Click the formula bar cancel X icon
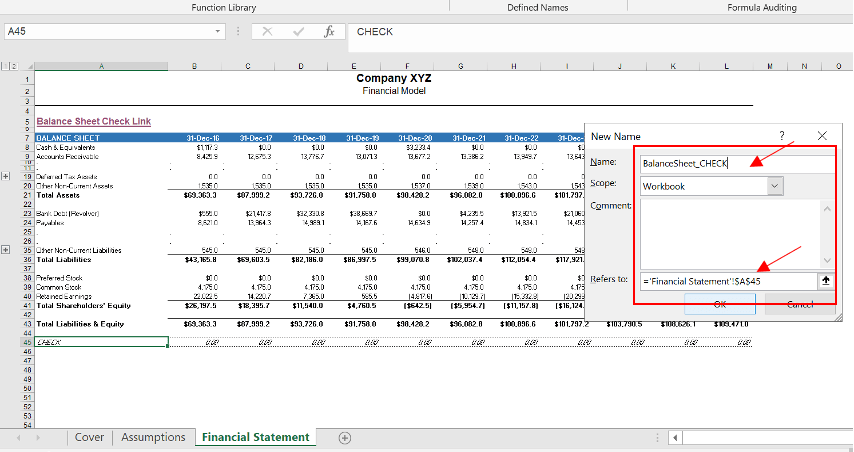The height and width of the screenshot is (452, 854). [x=267, y=32]
